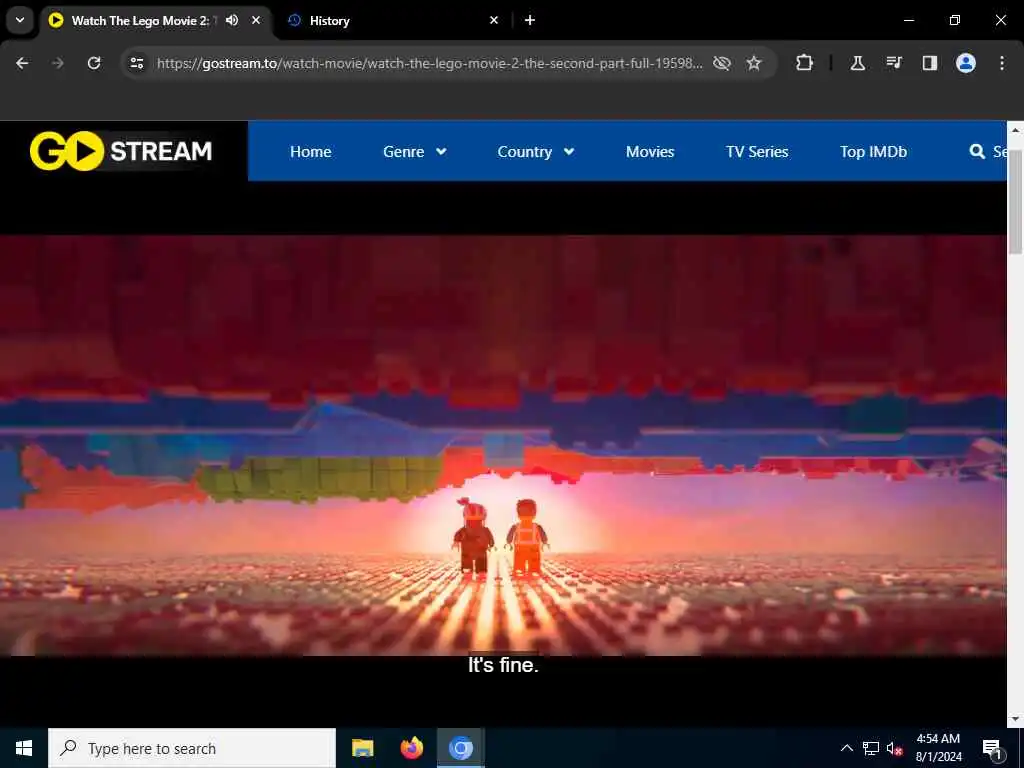Image resolution: width=1024 pixels, height=768 pixels.
Task: View site information icon in address bar
Action: 136,63
